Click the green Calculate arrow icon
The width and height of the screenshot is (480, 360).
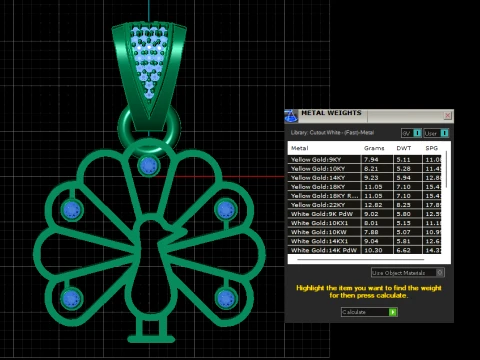393,312
